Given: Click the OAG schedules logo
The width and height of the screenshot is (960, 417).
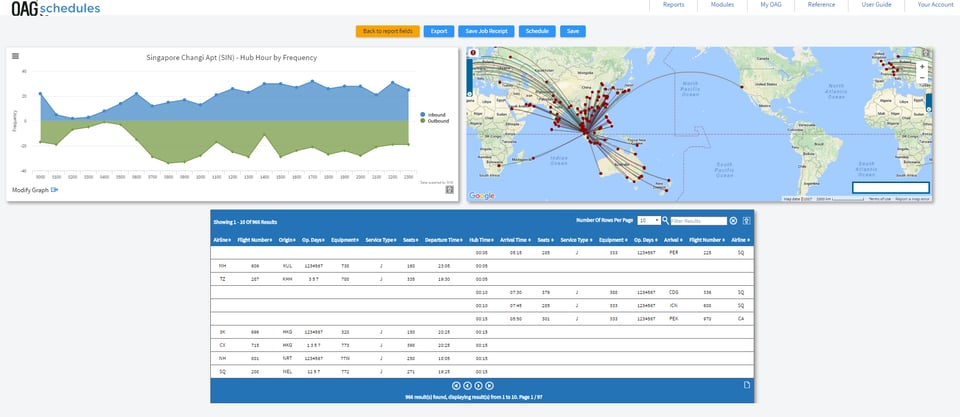Looking at the screenshot, I should tap(56, 8).
